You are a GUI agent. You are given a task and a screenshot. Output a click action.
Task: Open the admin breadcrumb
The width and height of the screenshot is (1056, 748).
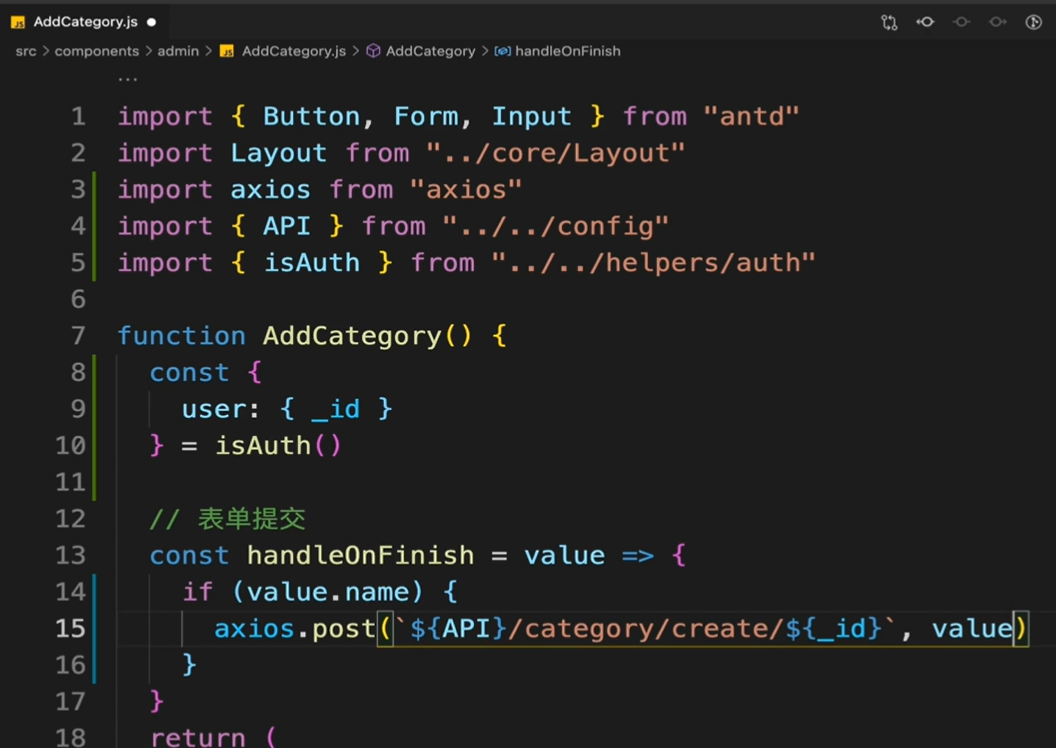pyautogui.click(x=178, y=51)
